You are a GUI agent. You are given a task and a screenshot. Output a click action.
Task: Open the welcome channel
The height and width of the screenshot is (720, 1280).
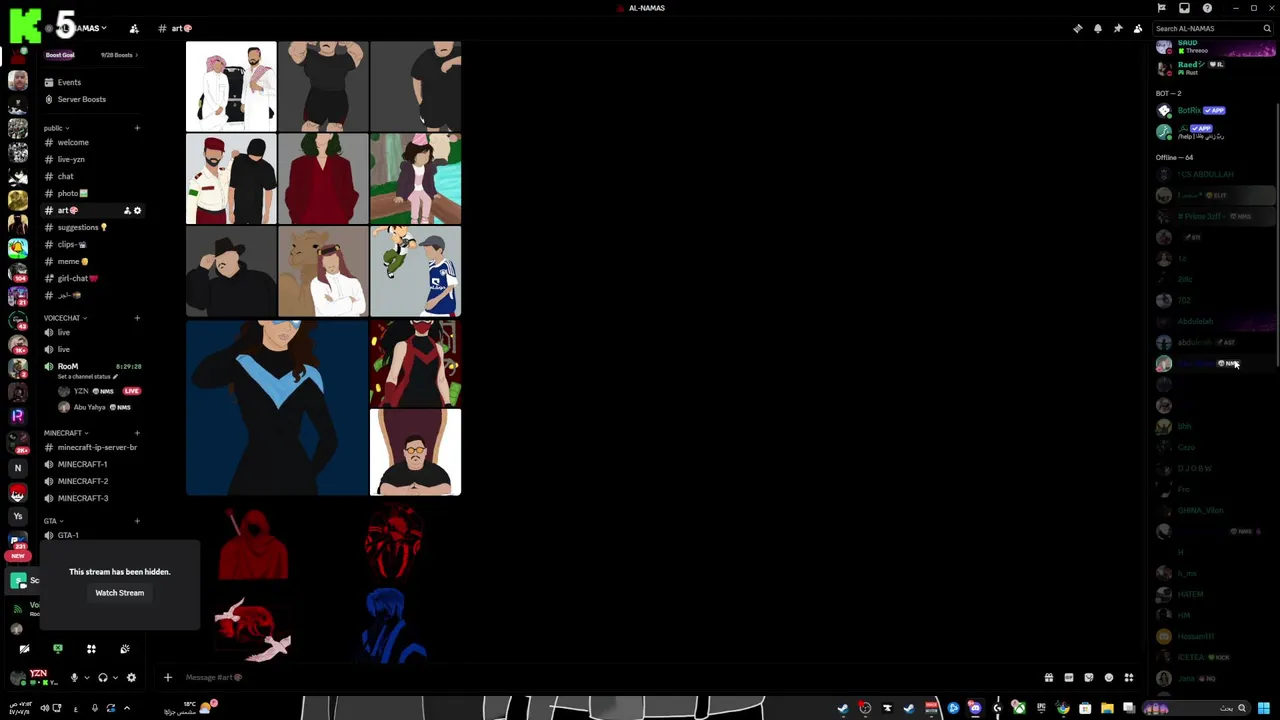click(92, 142)
